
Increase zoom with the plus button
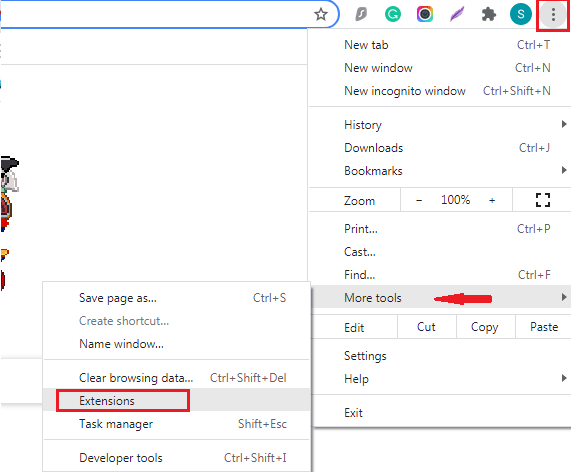[492, 200]
